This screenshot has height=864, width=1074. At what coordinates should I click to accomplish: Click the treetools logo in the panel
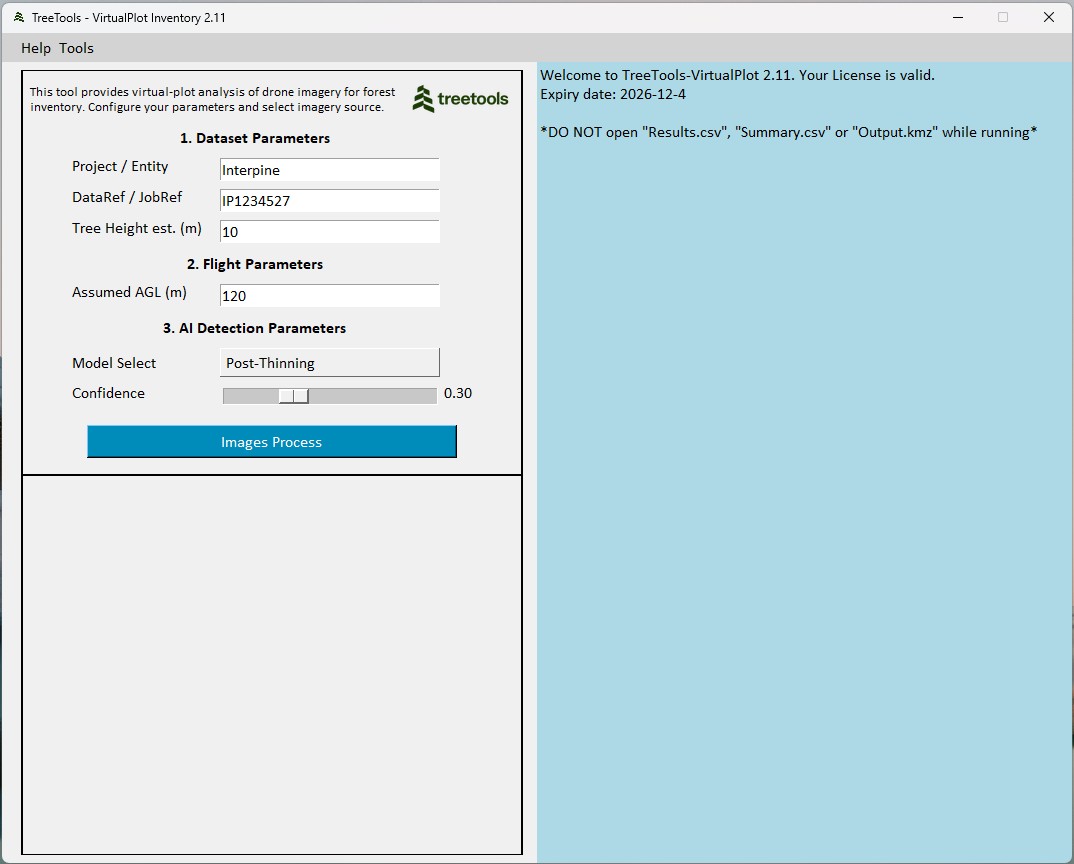click(x=460, y=98)
